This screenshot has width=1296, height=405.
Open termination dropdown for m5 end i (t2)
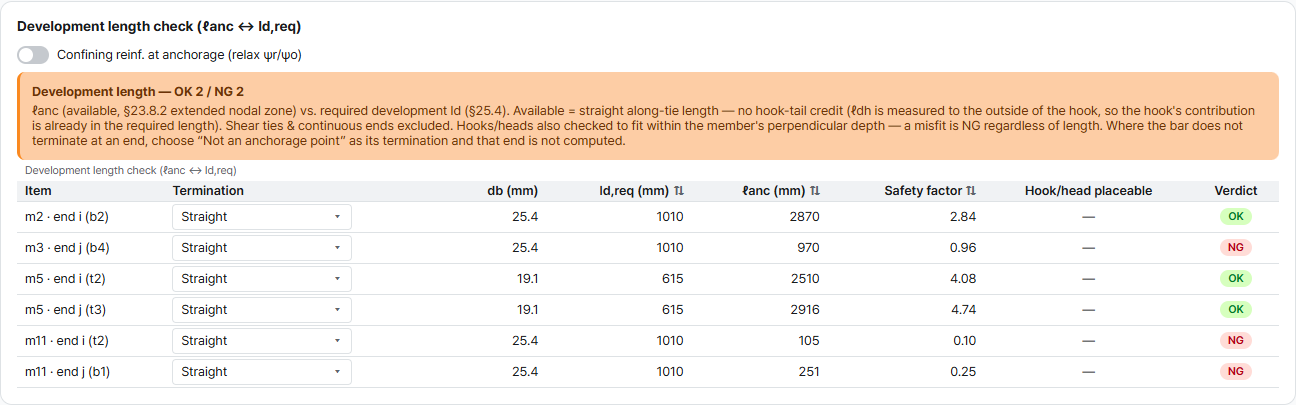(x=262, y=279)
